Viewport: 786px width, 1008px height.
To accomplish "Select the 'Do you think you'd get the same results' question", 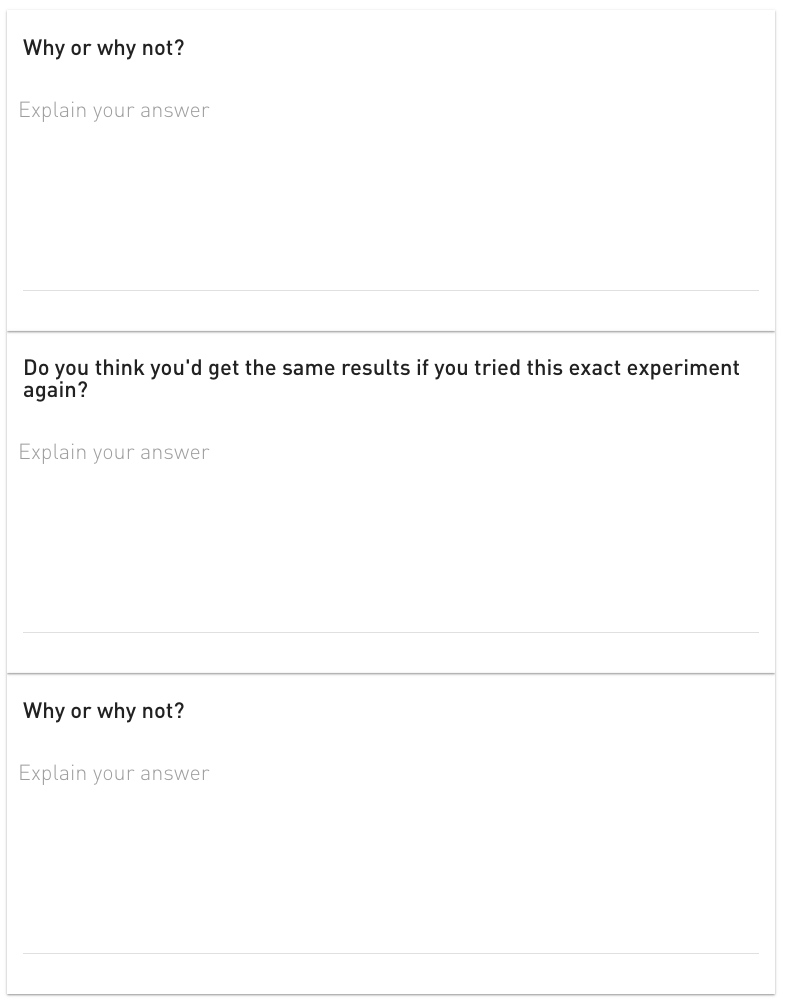I will (381, 379).
